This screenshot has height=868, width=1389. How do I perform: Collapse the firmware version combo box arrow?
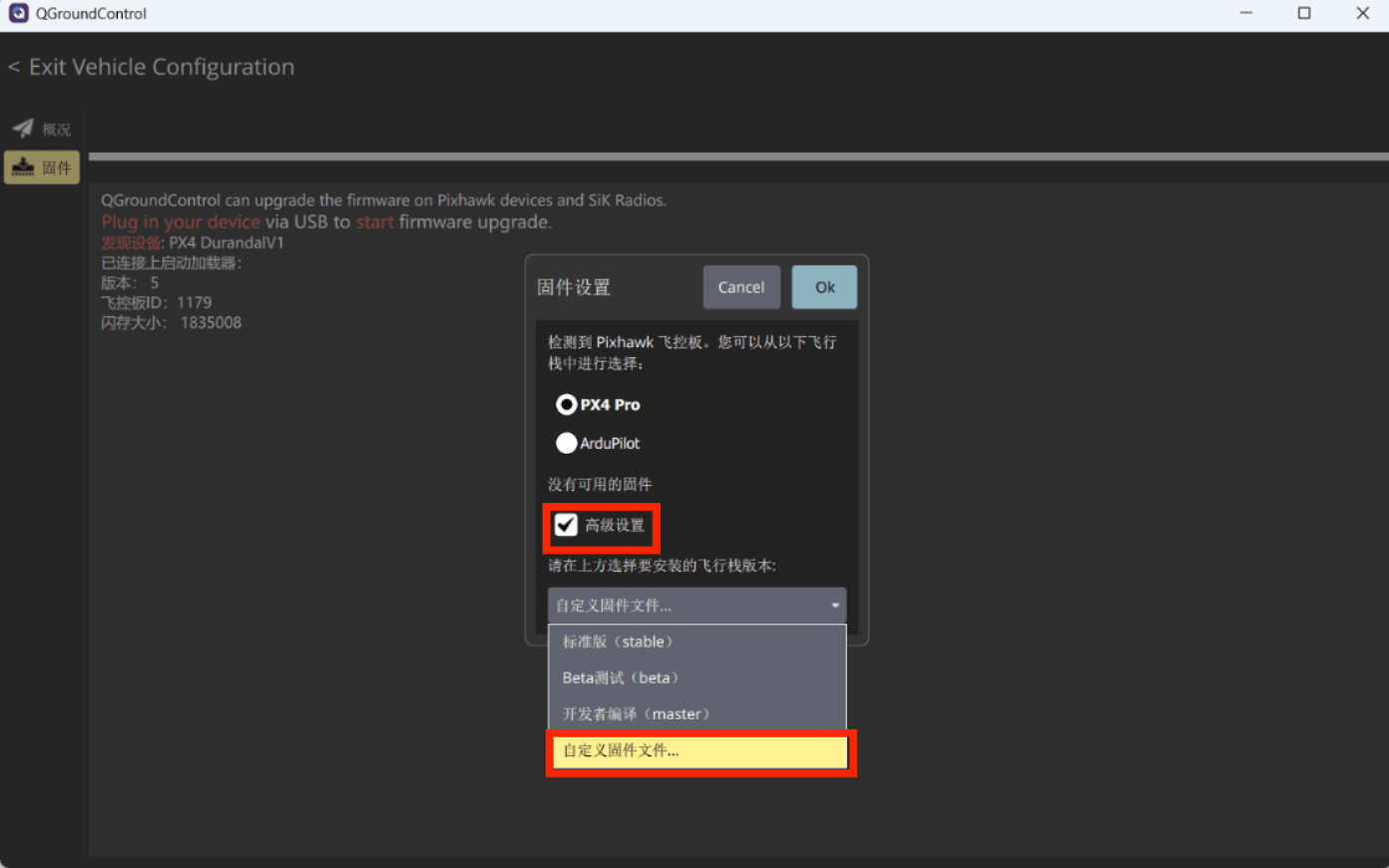tap(835, 606)
